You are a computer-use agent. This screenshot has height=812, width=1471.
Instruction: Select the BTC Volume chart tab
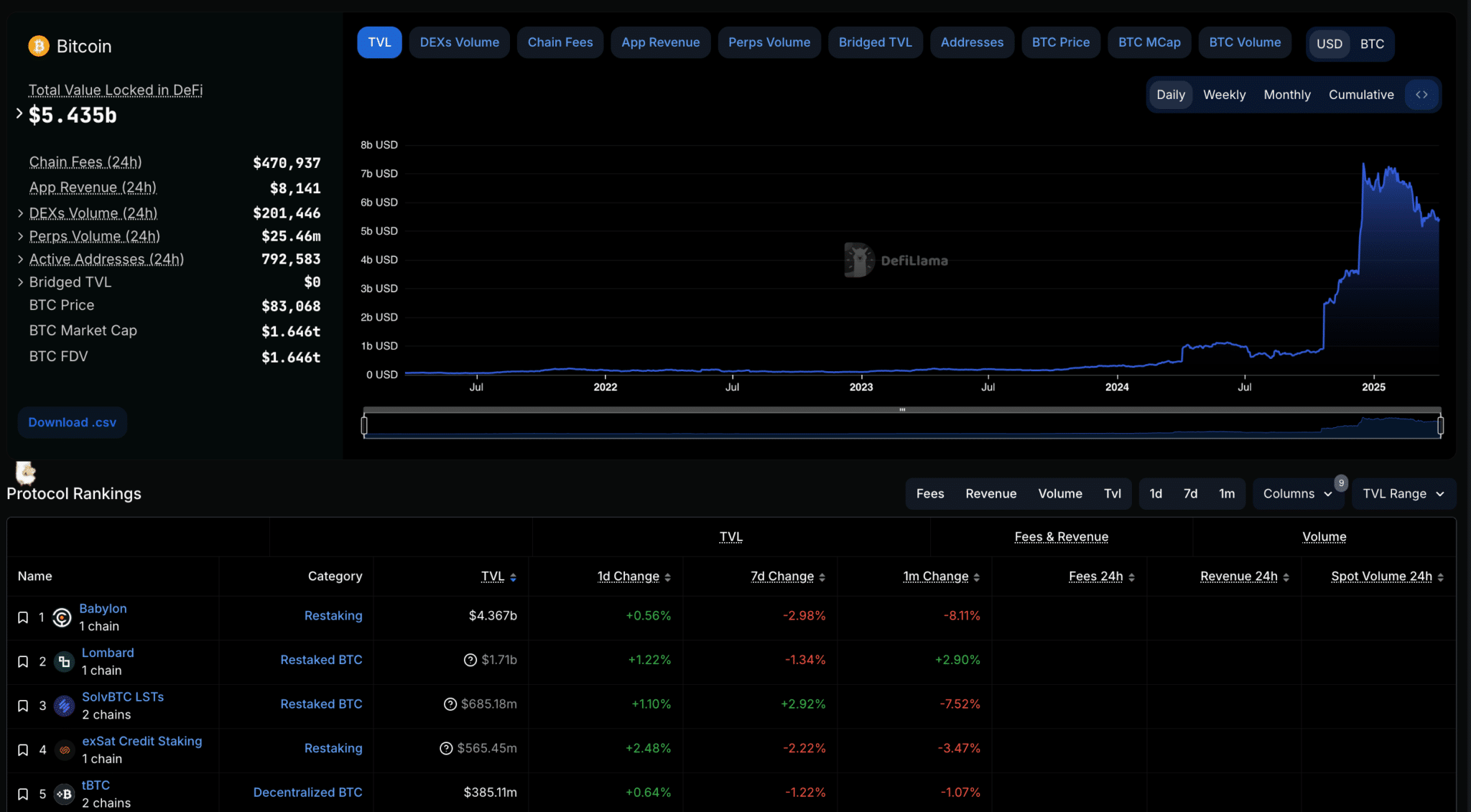pyautogui.click(x=1245, y=42)
